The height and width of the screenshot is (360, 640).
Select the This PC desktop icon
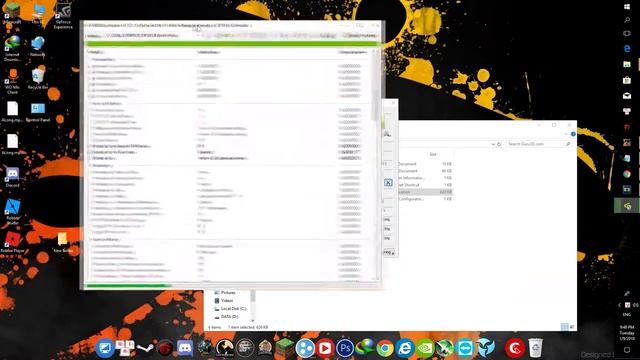[x=38, y=13]
